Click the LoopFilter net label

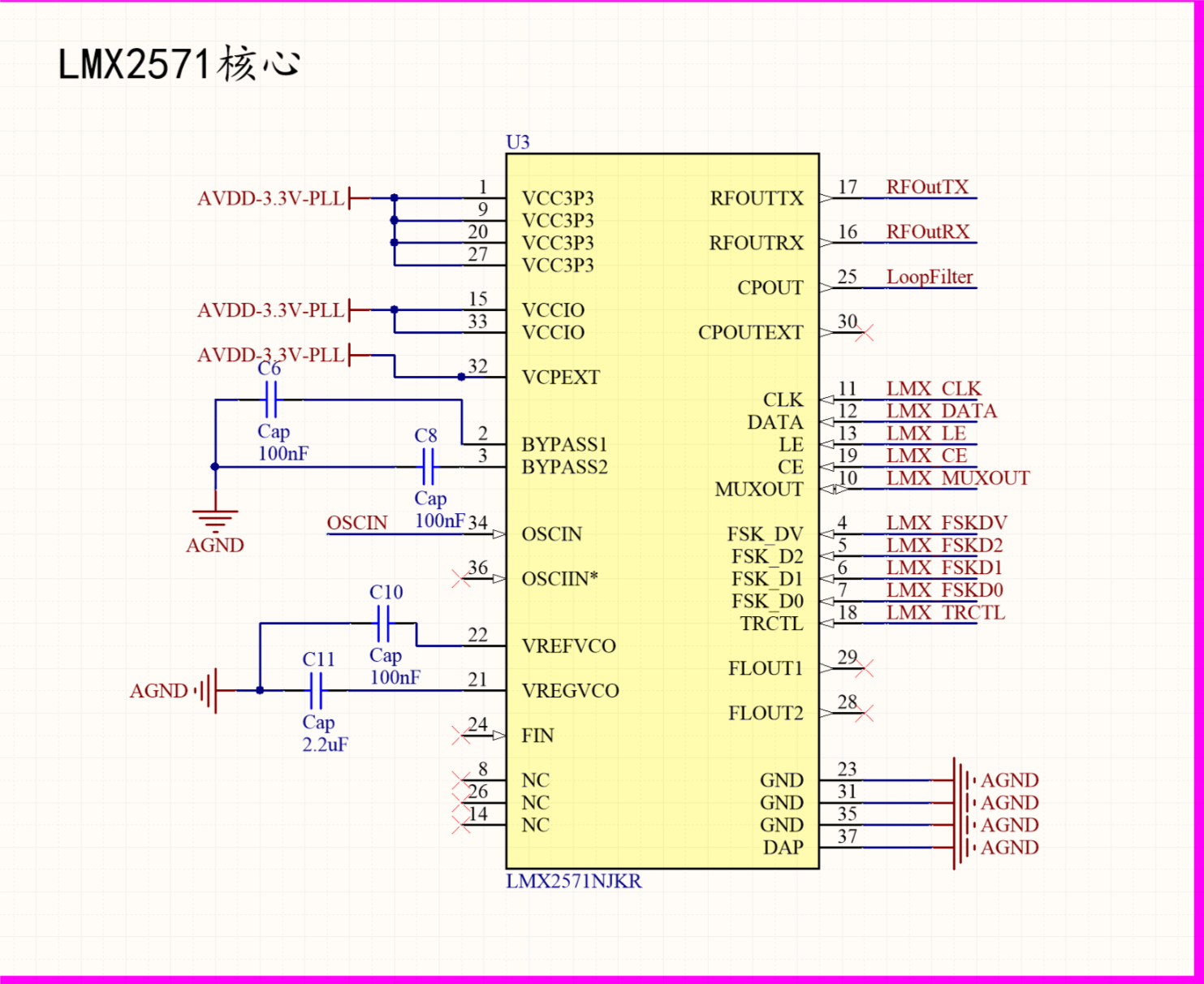pyautogui.click(x=930, y=277)
